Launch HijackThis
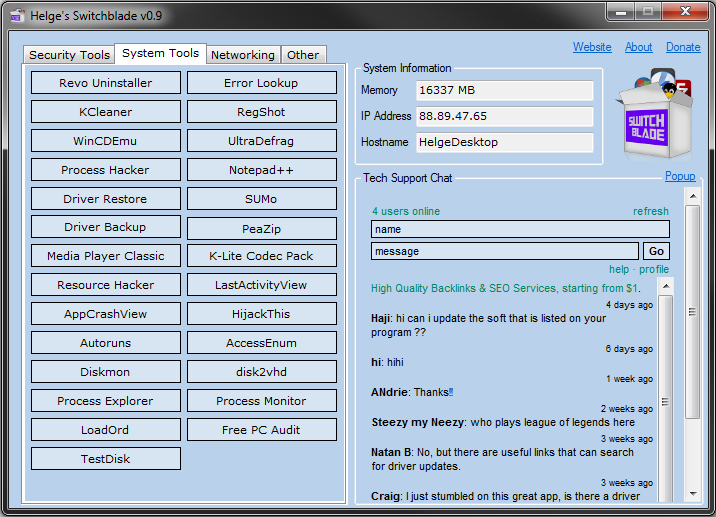This screenshot has width=716, height=517. point(261,314)
